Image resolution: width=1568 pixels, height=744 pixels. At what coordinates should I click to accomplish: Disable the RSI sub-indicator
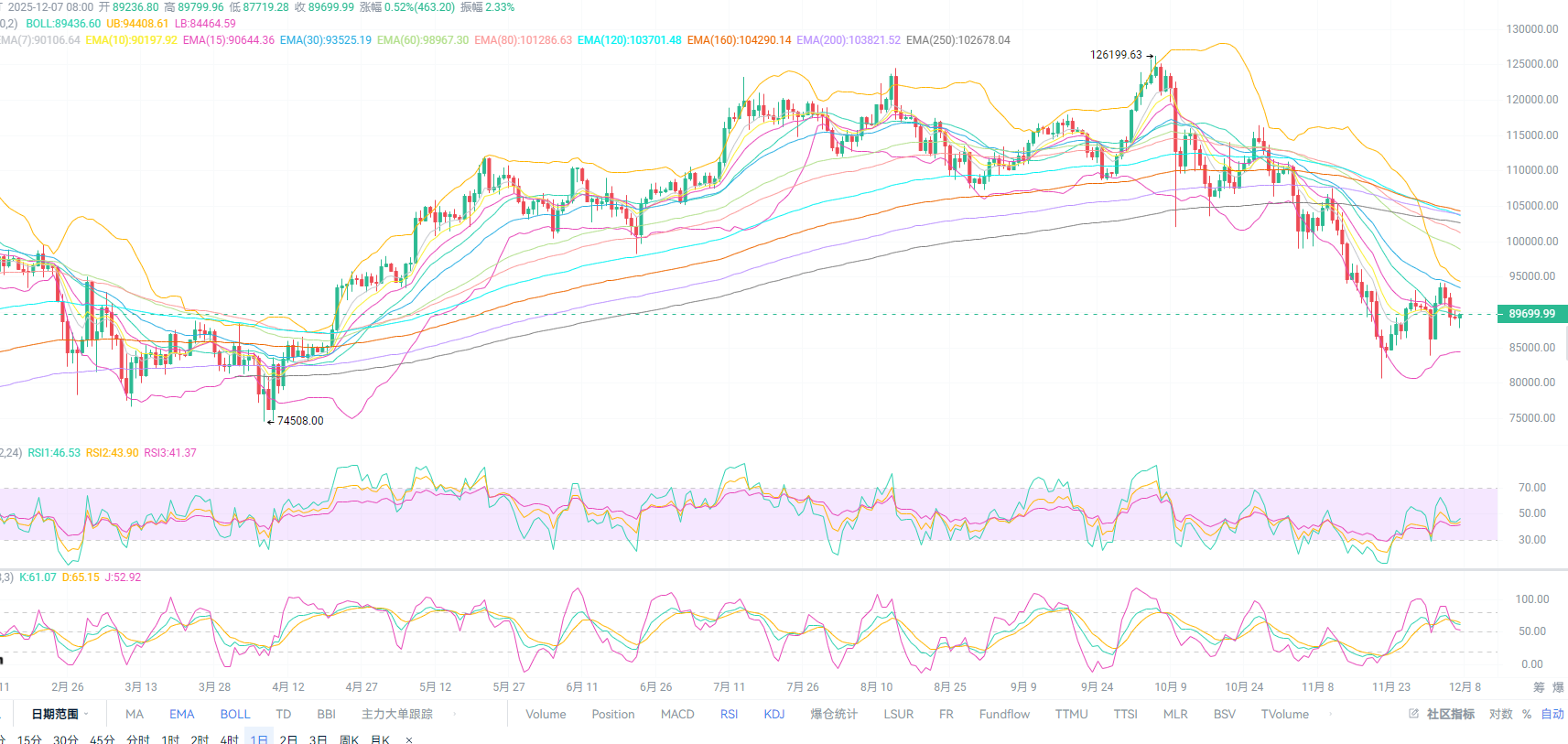pos(729,714)
